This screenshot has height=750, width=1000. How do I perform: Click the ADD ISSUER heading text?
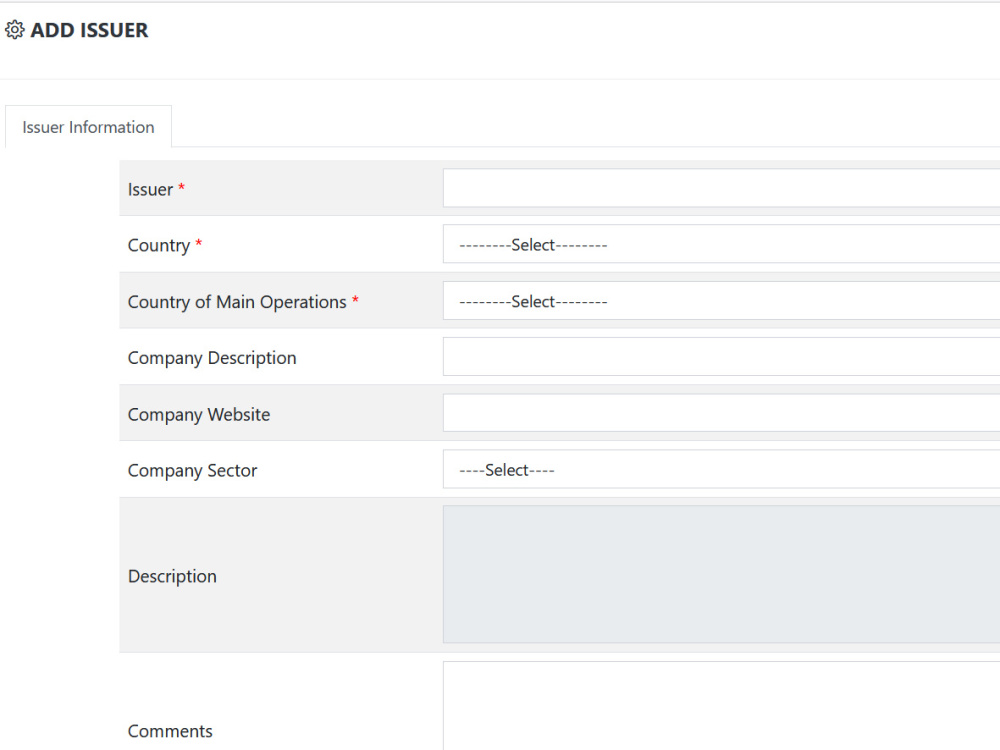pyautogui.click(x=89, y=30)
